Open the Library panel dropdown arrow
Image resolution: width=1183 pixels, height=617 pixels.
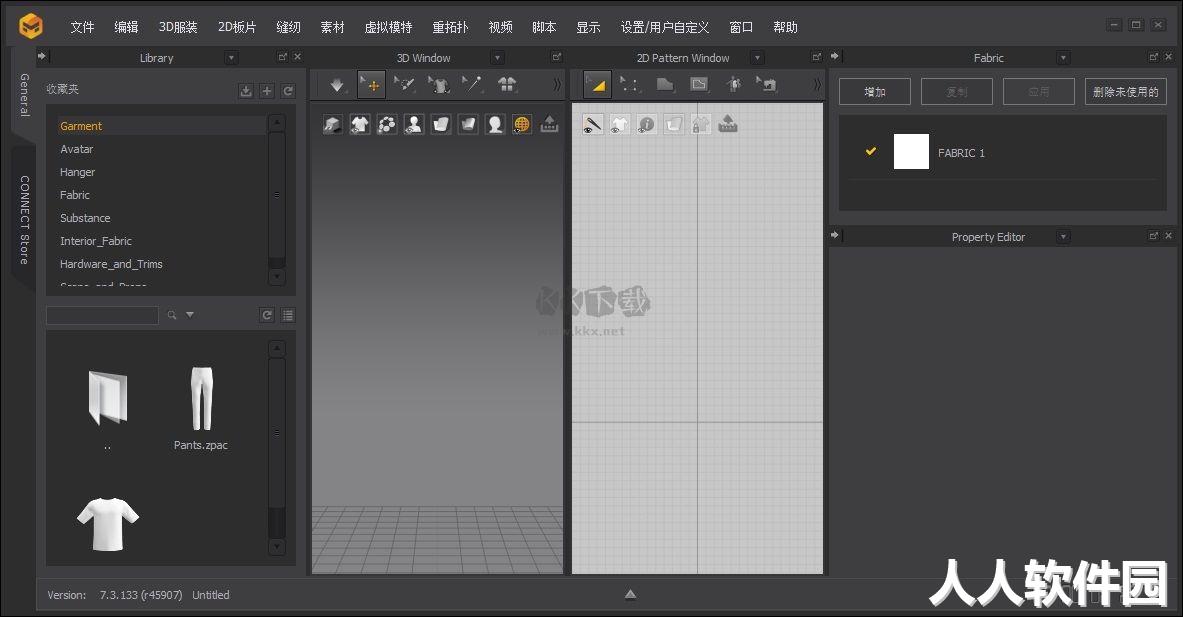point(232,58)
